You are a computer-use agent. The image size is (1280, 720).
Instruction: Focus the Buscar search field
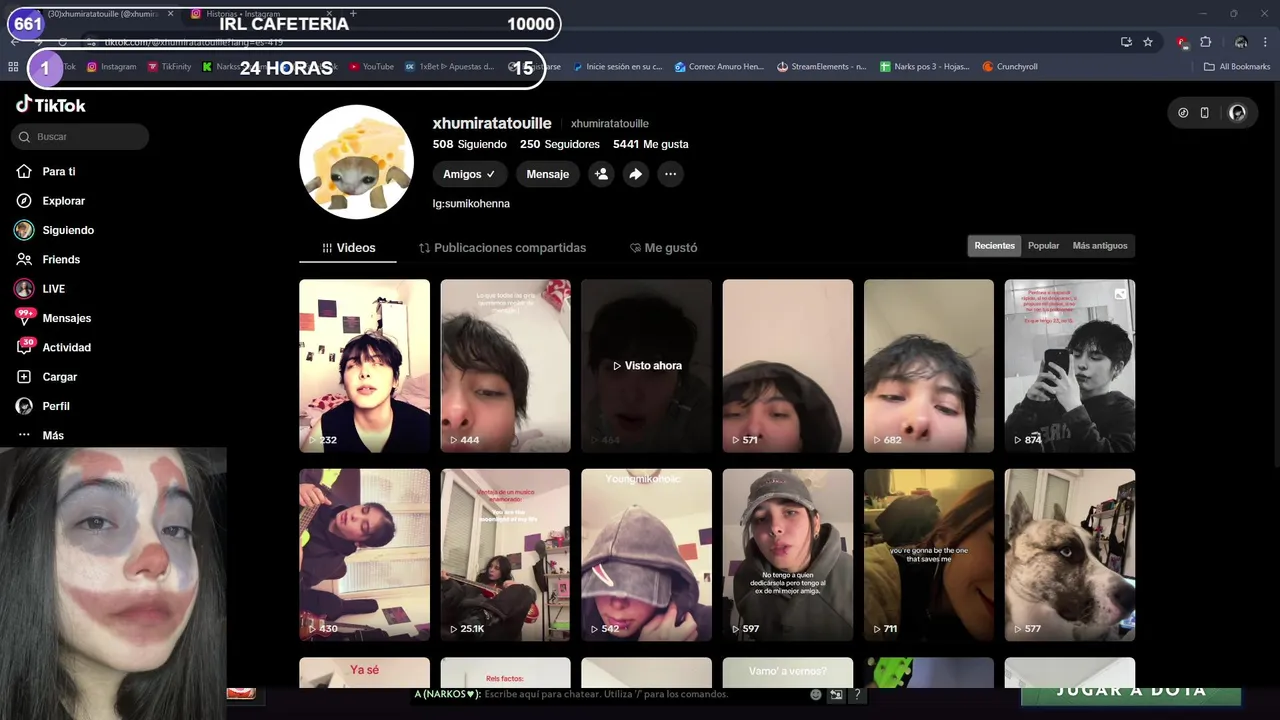(x=80, y=136)
